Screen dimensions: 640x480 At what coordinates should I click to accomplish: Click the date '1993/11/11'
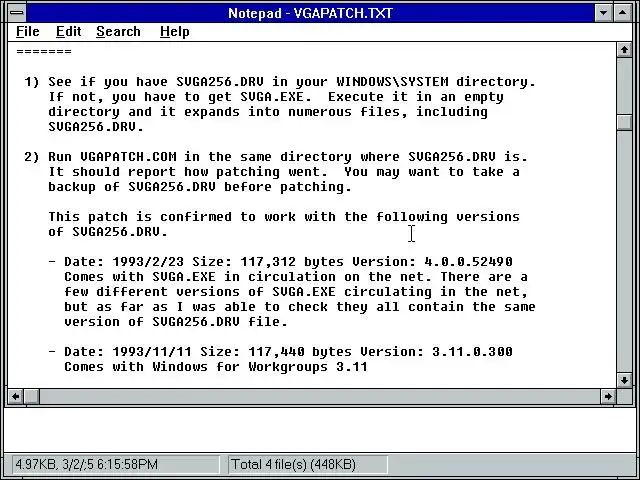[152, 352]
